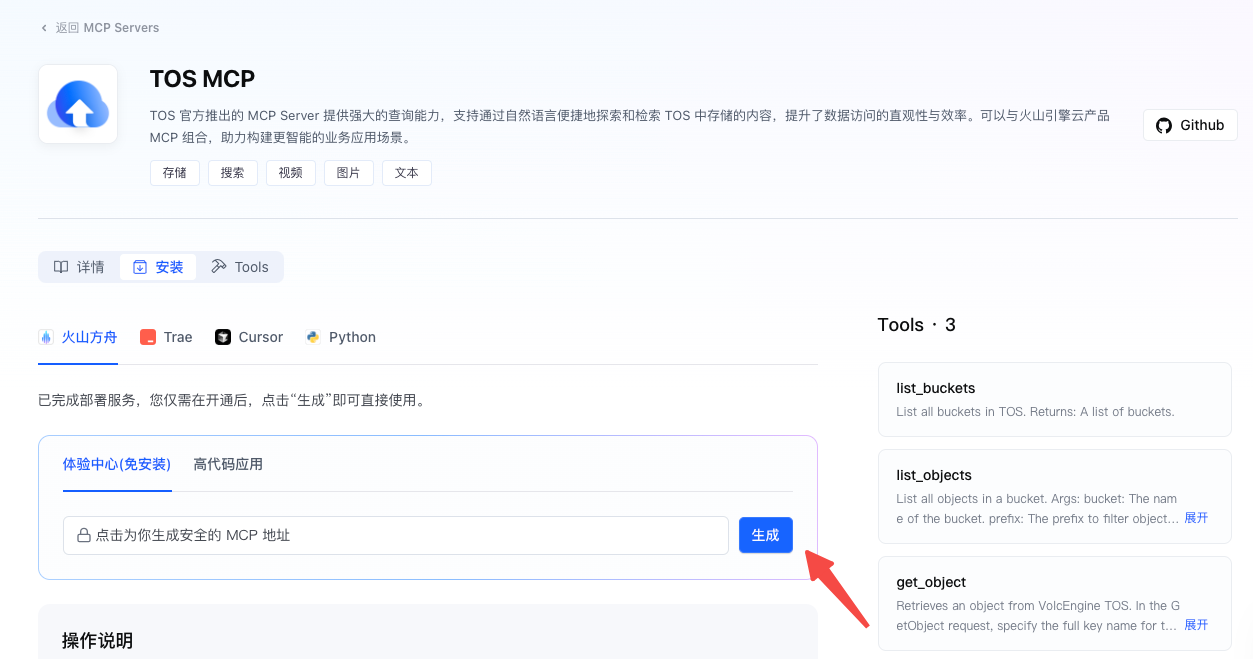The width and height of the screenshot is (1253, 659).
Task: Click the book icon beside 详情
Action: click(61, 267)
